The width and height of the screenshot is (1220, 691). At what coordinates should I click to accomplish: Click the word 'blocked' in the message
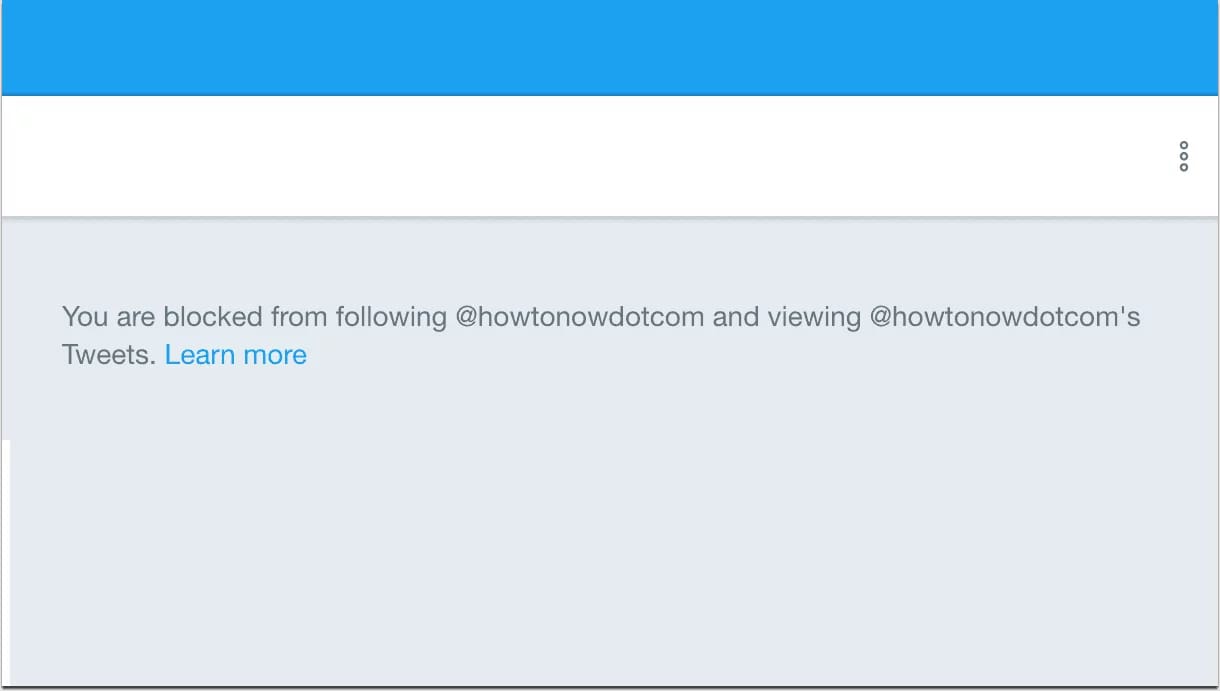pos(213,317)
